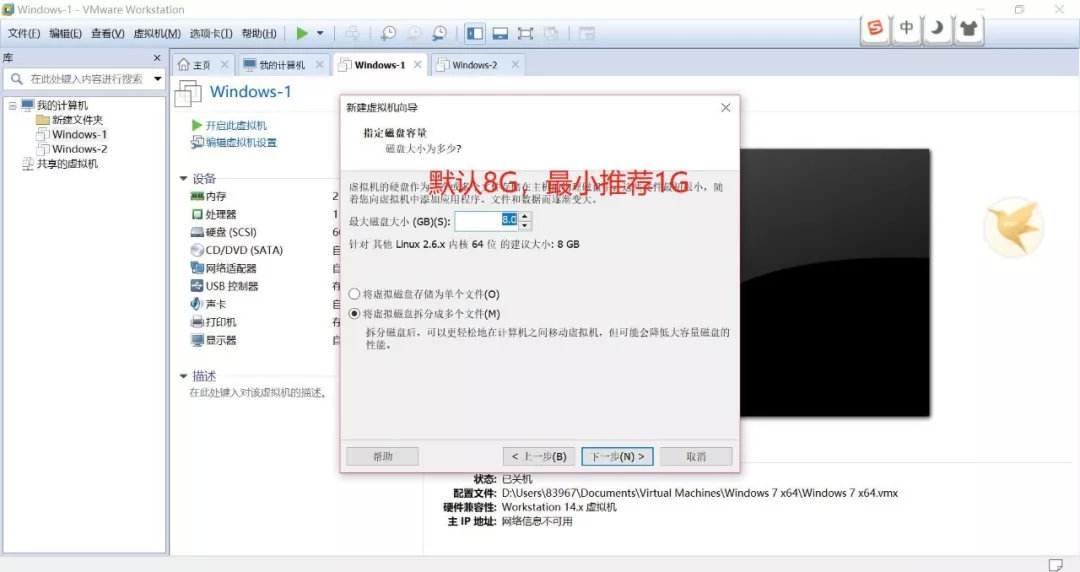Click the 上一步(B) button

[x=539, y=456]
